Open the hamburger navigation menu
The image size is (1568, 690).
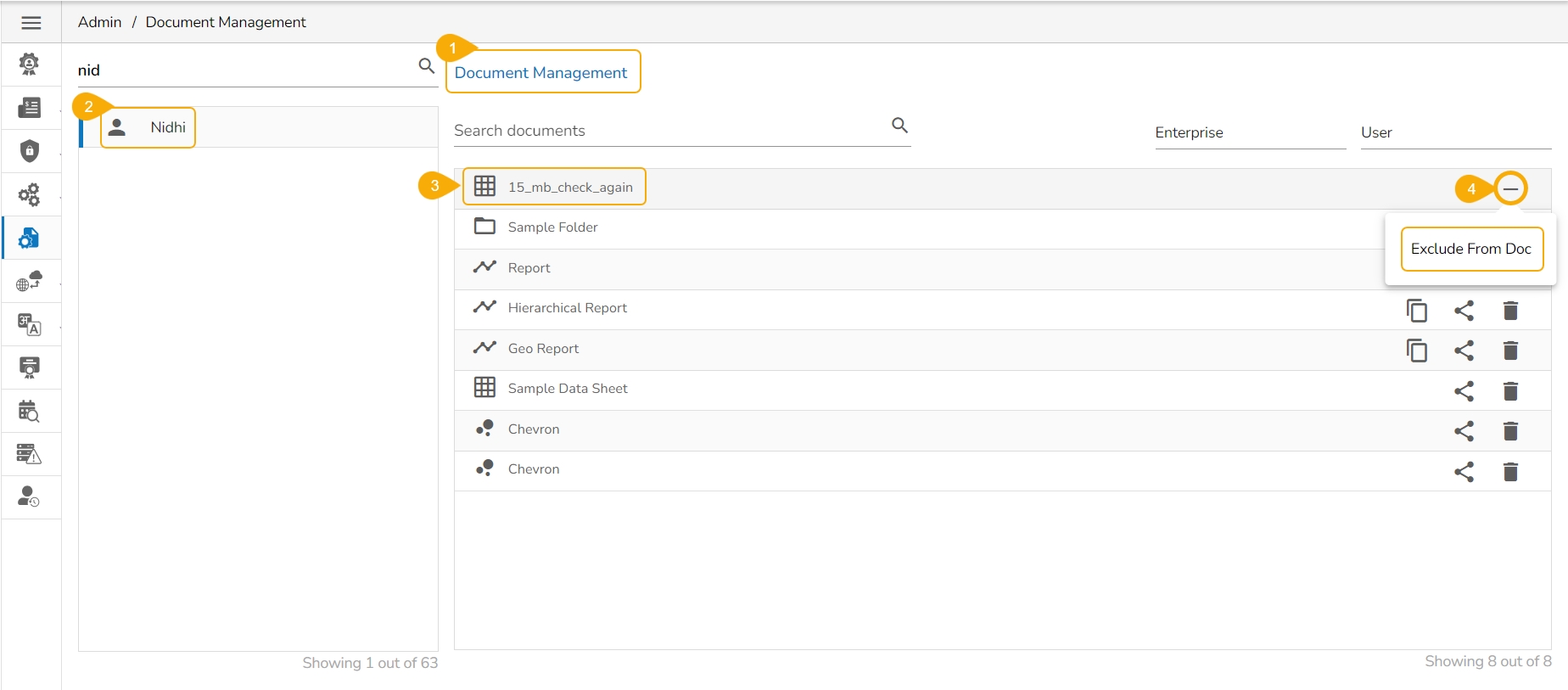31,23
